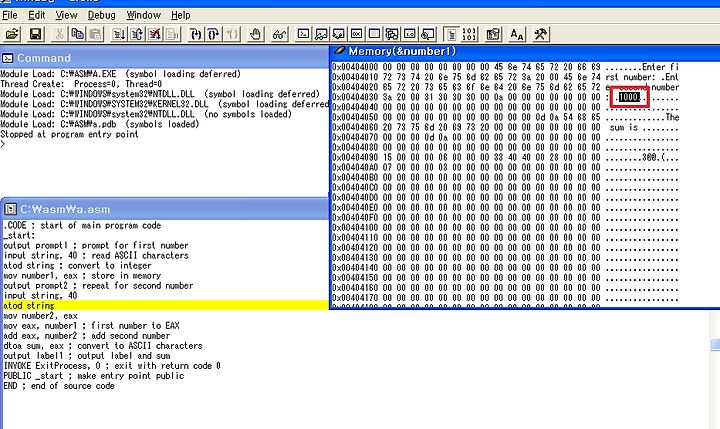
Task: Click the Cut scissors icon
Action: (59, 34)
